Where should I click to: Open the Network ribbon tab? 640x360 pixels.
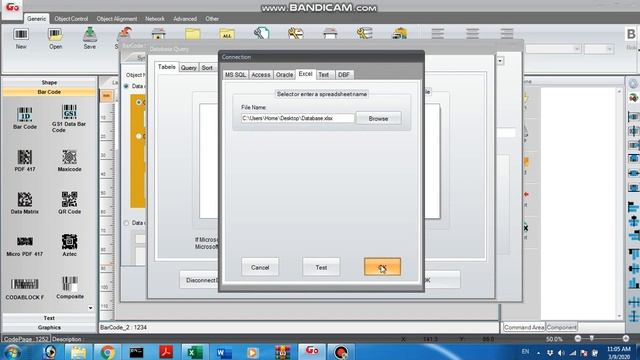click(155, 19)
